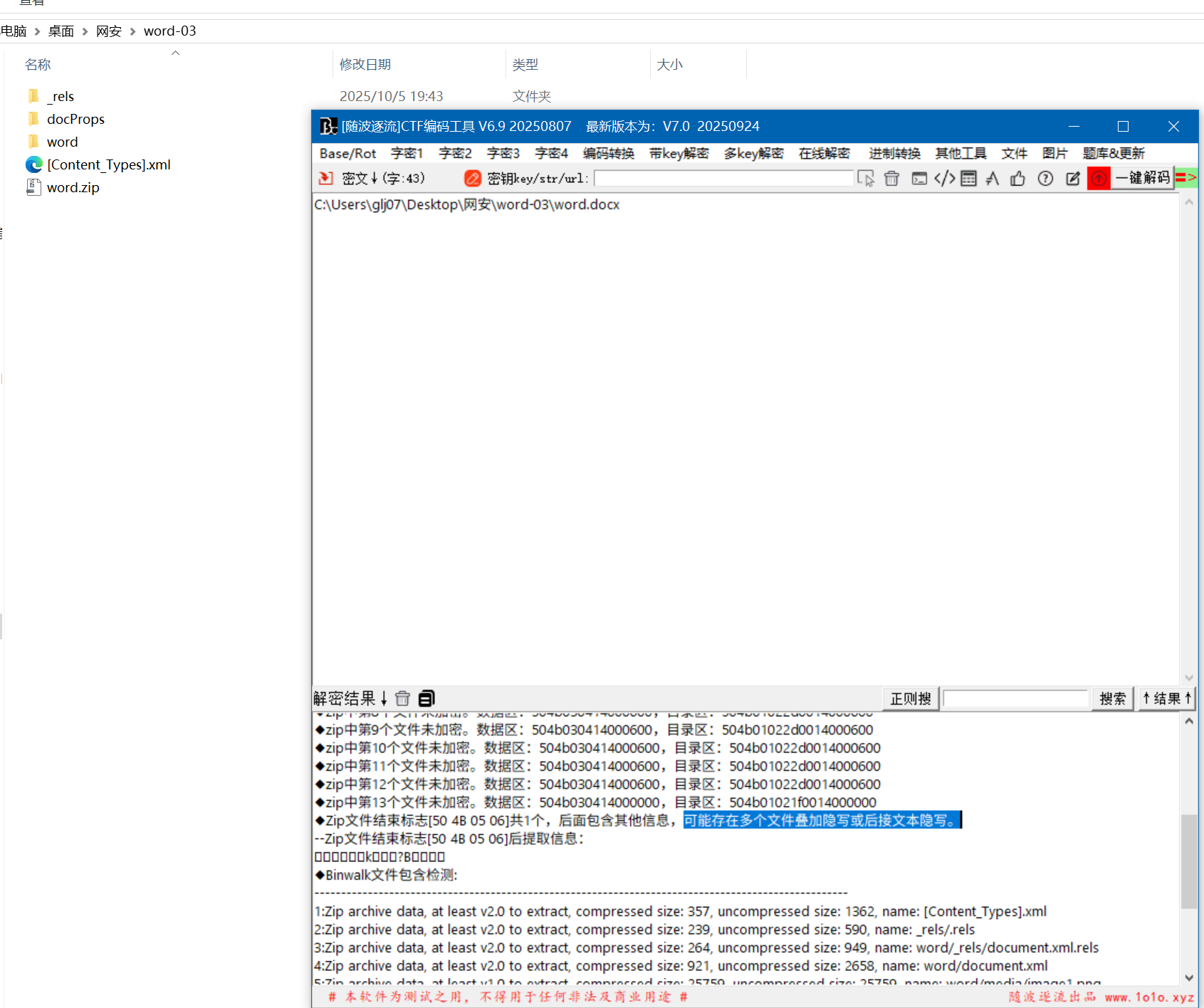Open the 编码转换 menu
This screenshot has width=1204, height=1008.
pos(608,154)
